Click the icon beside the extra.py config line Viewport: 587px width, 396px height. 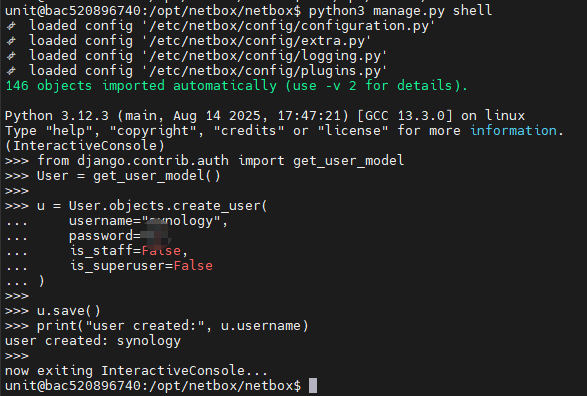click(x=12, y=41)
